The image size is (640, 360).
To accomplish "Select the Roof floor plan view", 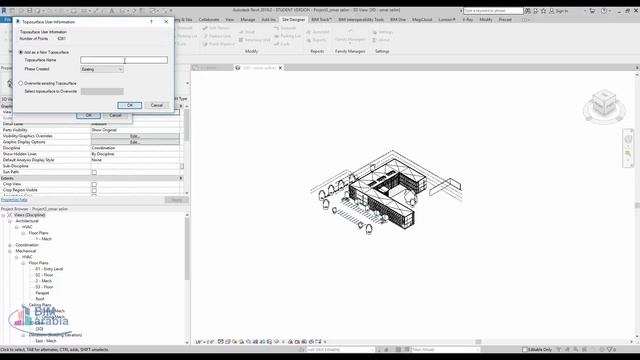I will (40, 299).
